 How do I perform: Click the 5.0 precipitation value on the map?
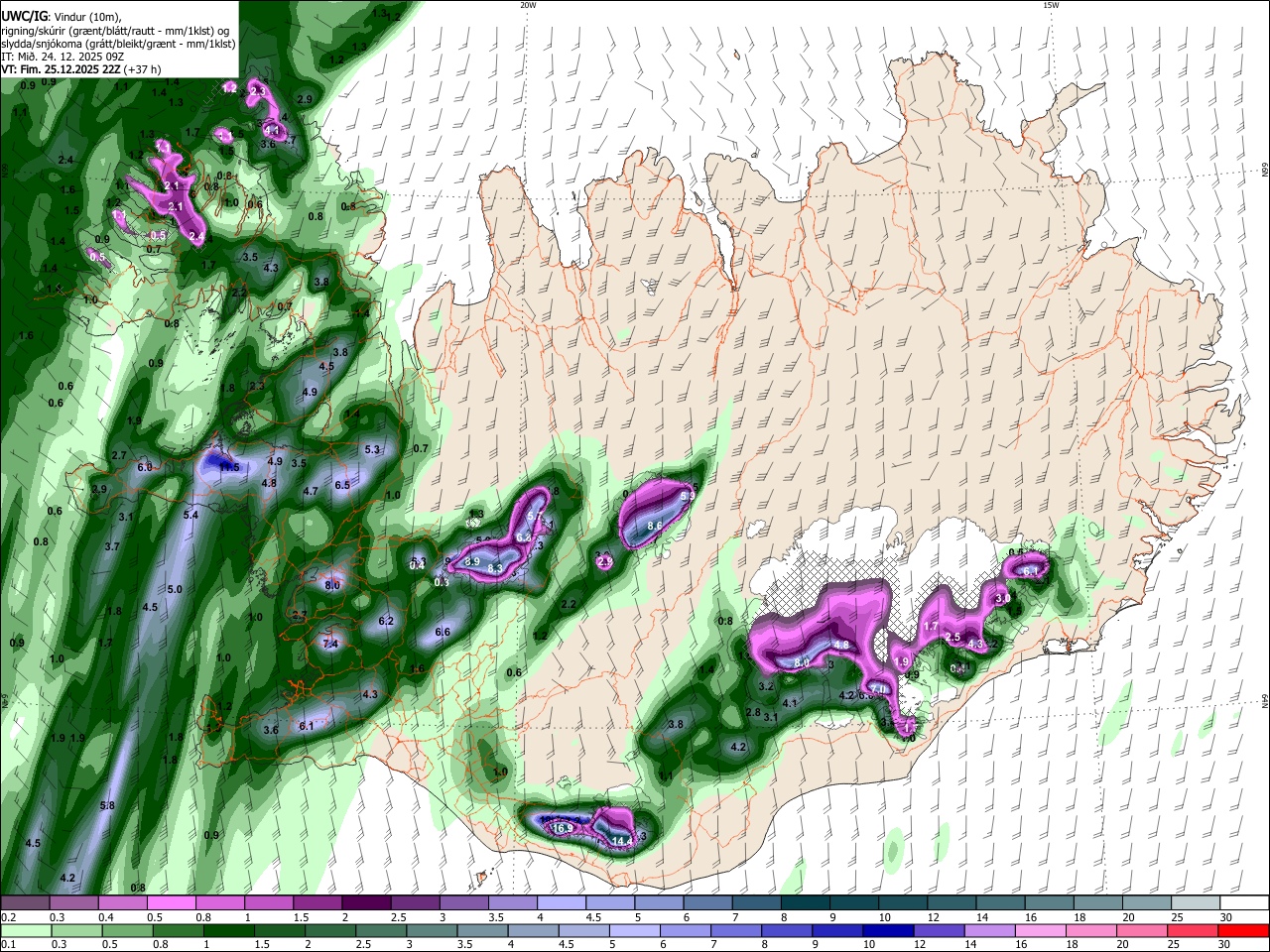coord(175,589)
